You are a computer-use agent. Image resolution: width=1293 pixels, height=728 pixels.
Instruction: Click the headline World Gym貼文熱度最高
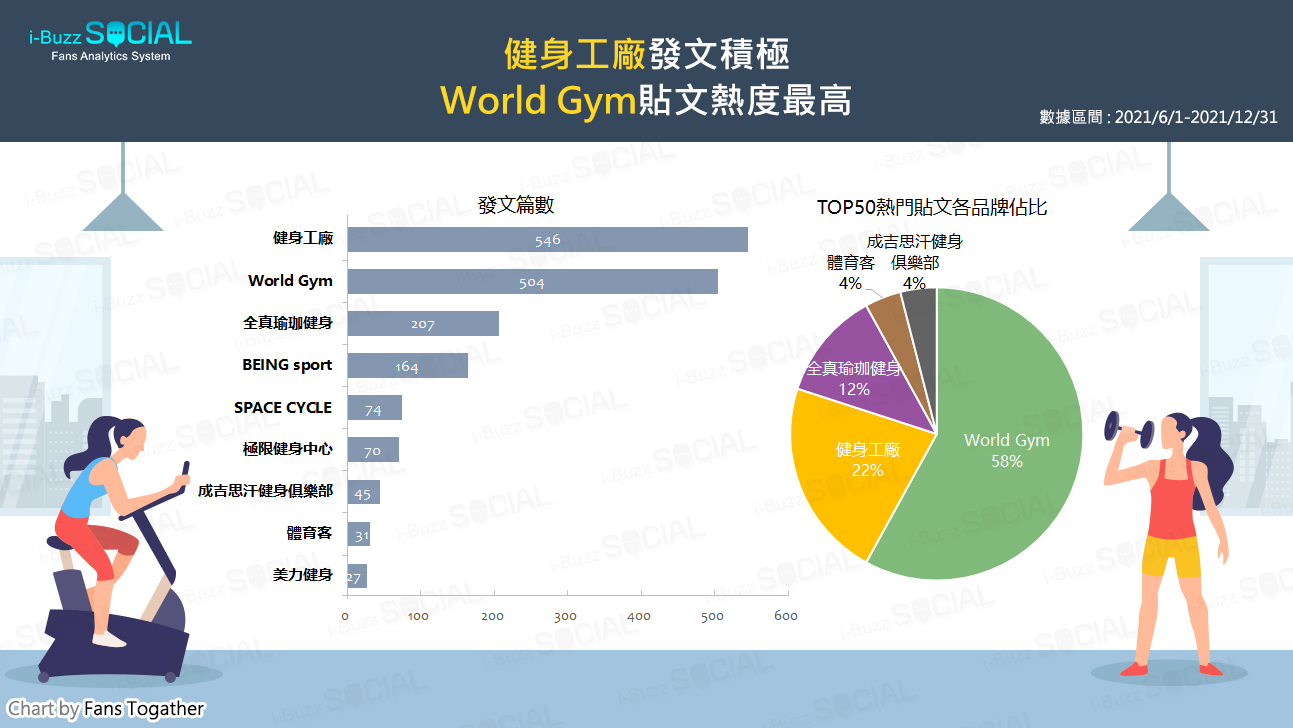(646, 100)
